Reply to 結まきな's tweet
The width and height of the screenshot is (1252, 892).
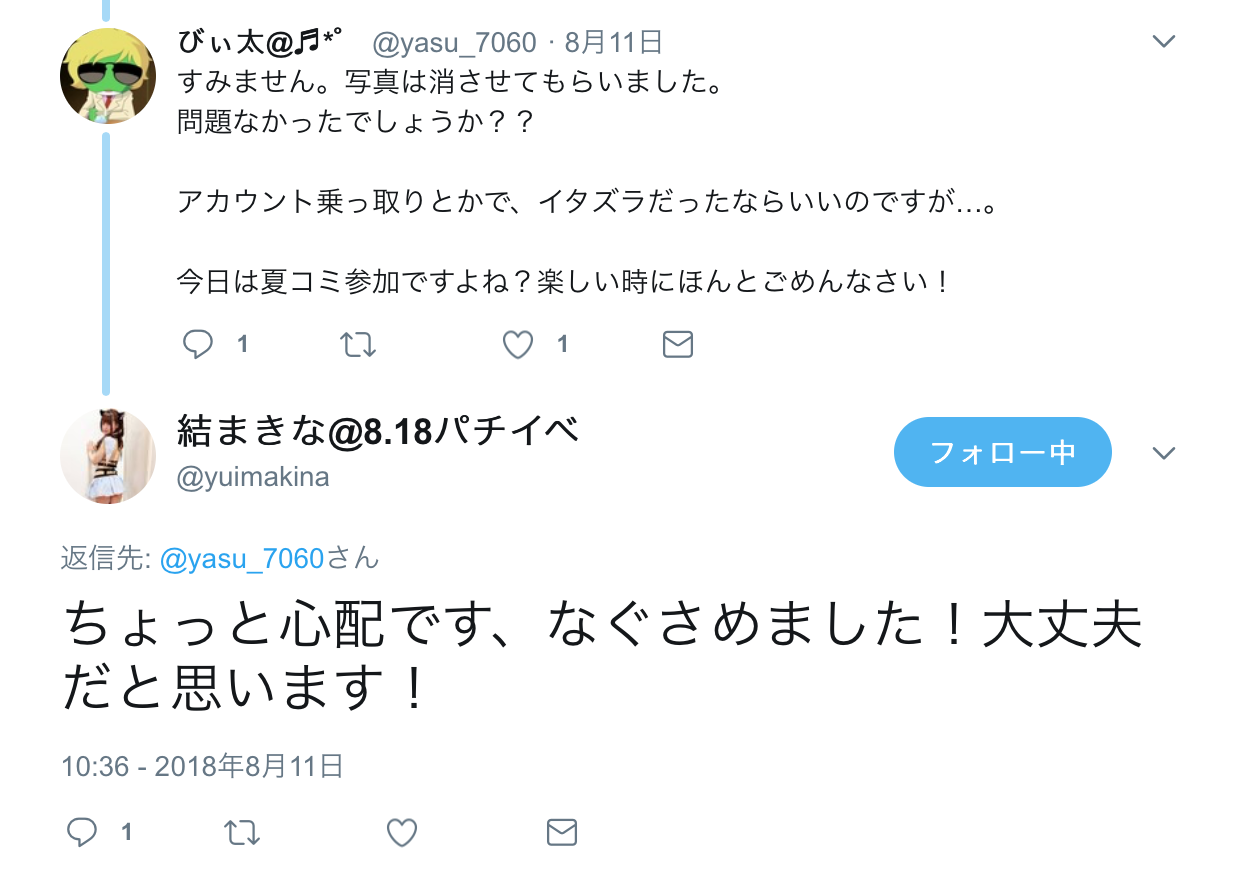[x=81, y=832]
